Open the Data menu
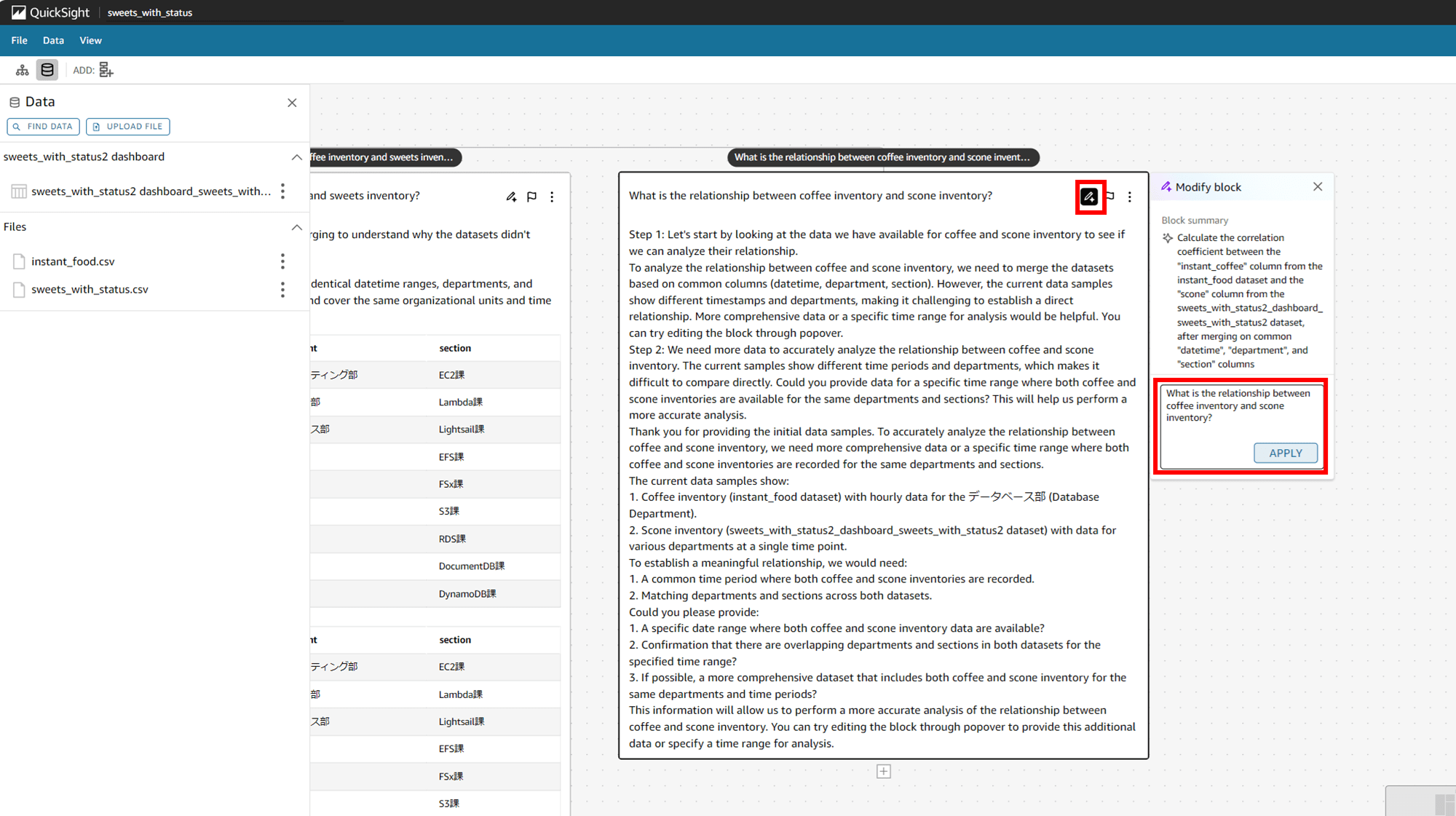 (x=53, y=41)
